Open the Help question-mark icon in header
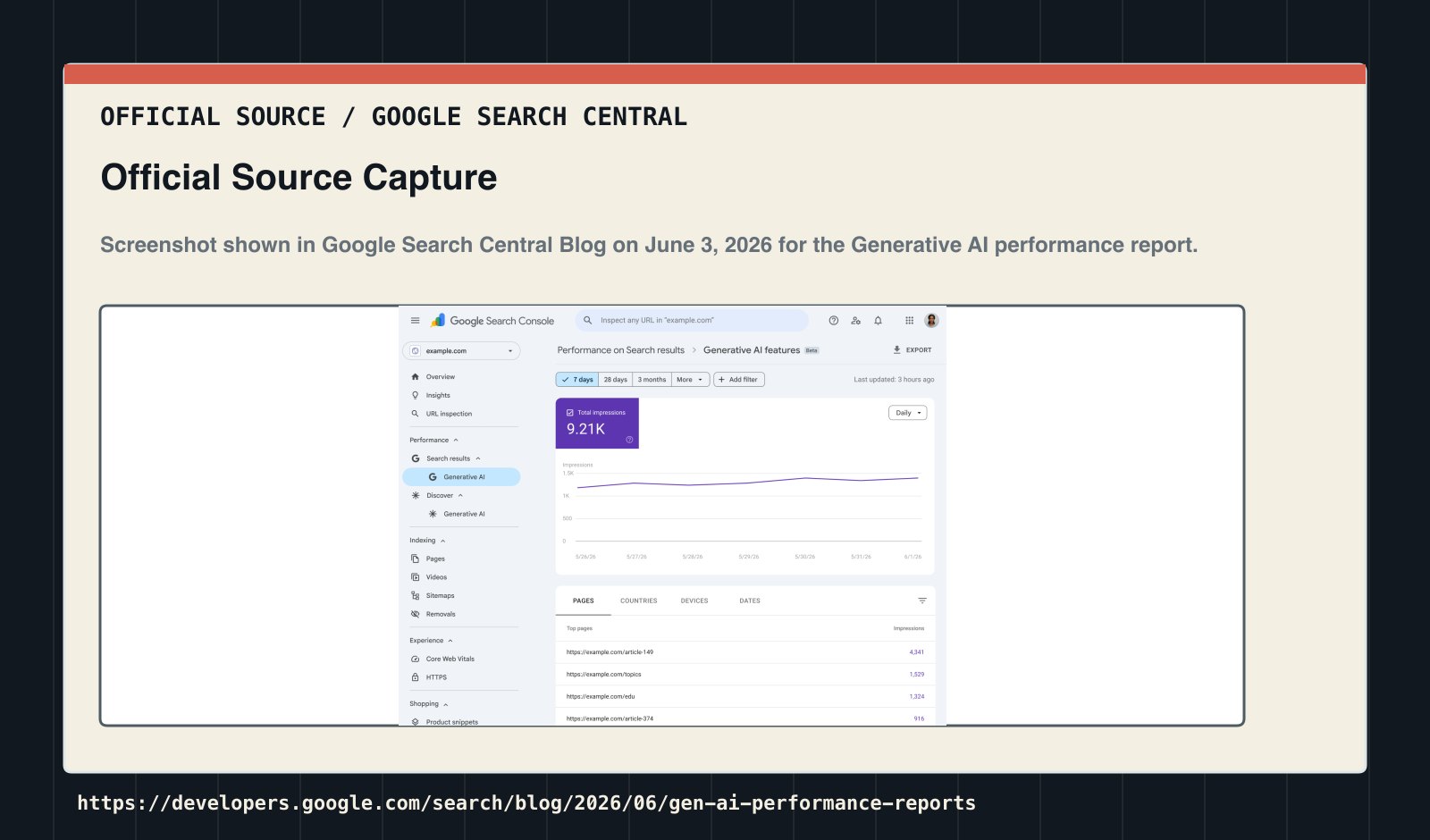1430x840 pixels. click(834, 321)
